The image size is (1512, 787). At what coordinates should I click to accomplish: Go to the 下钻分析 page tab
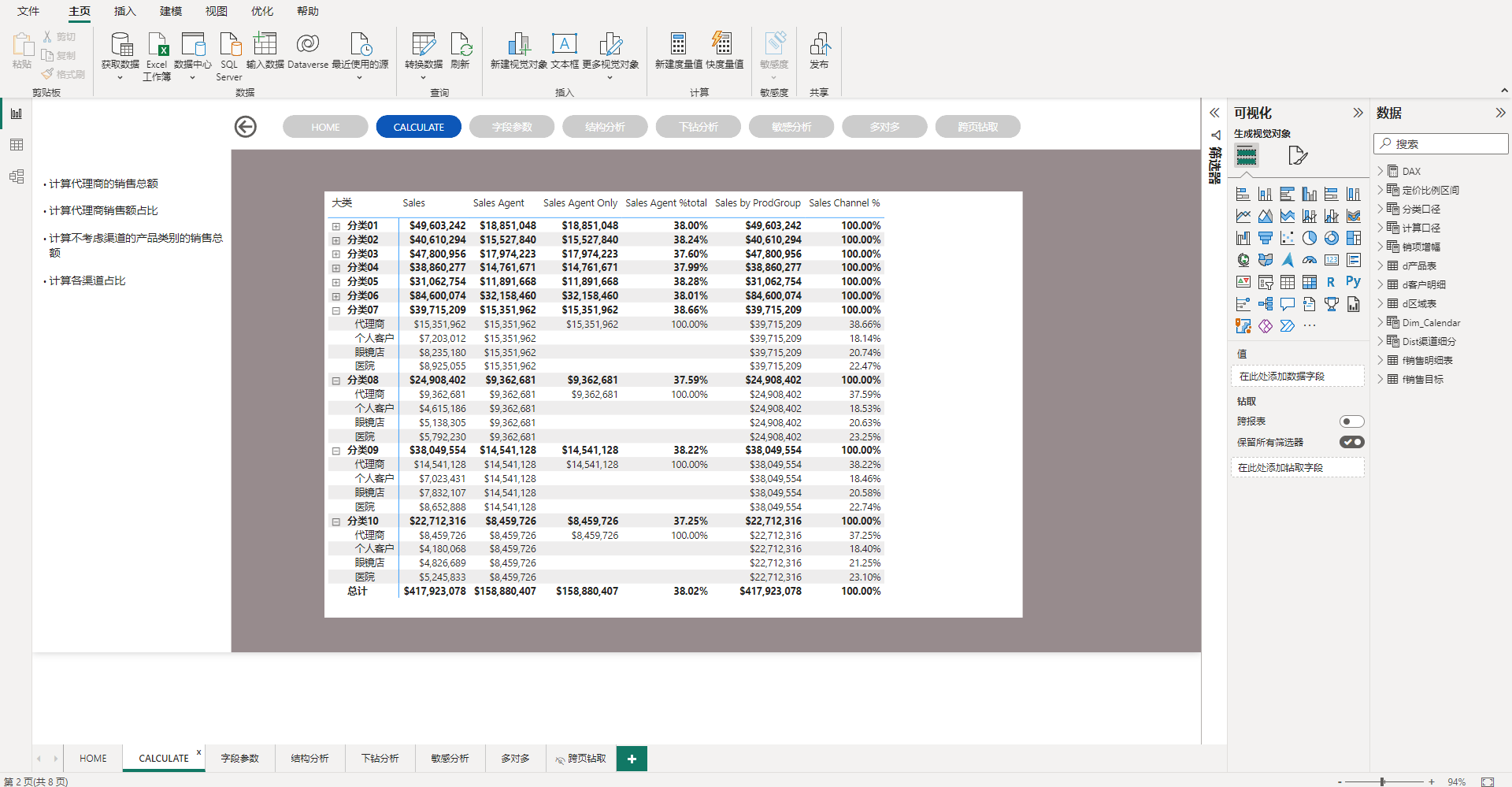(380, 758)
